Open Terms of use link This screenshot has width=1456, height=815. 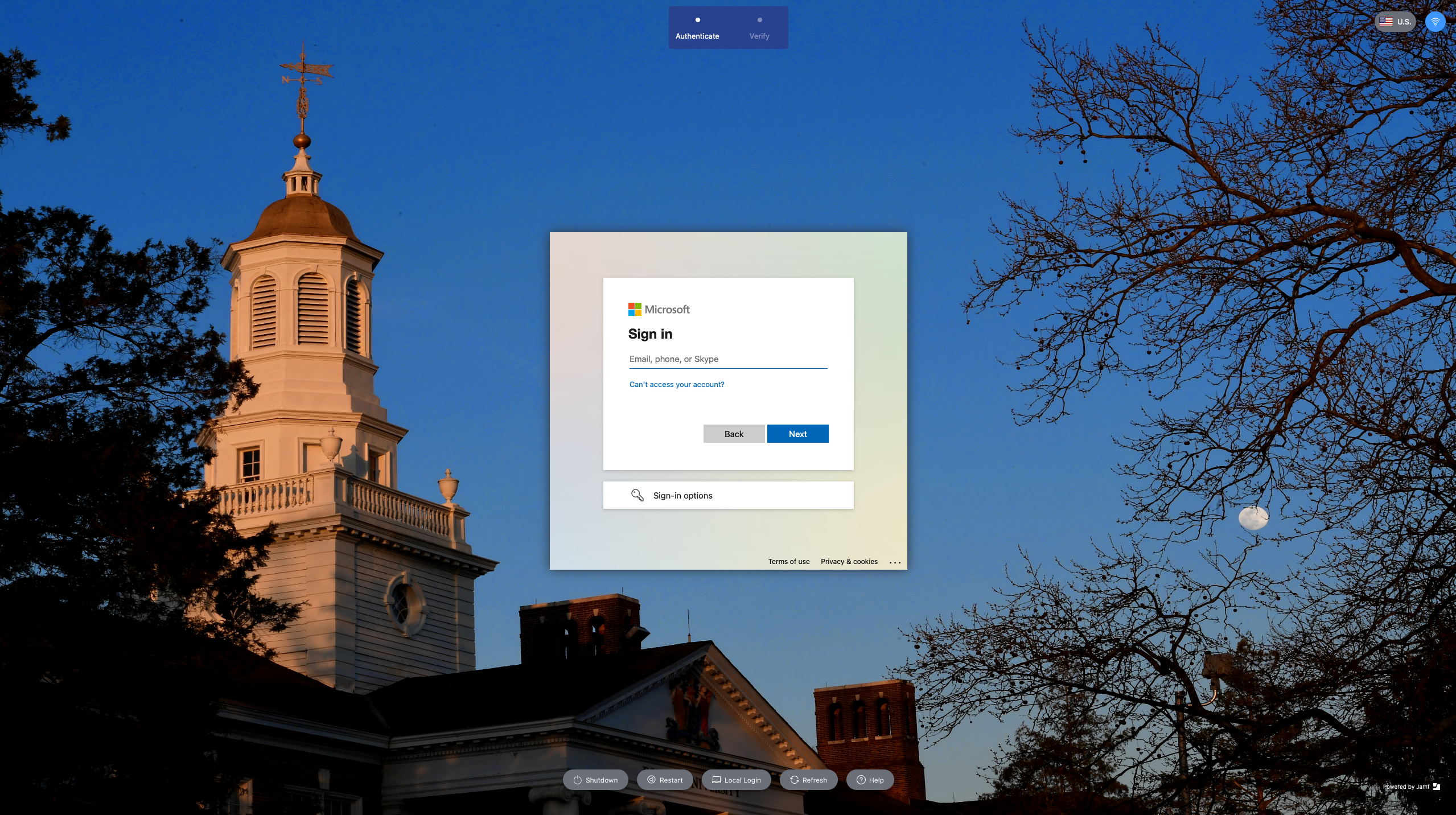point(788,562)
